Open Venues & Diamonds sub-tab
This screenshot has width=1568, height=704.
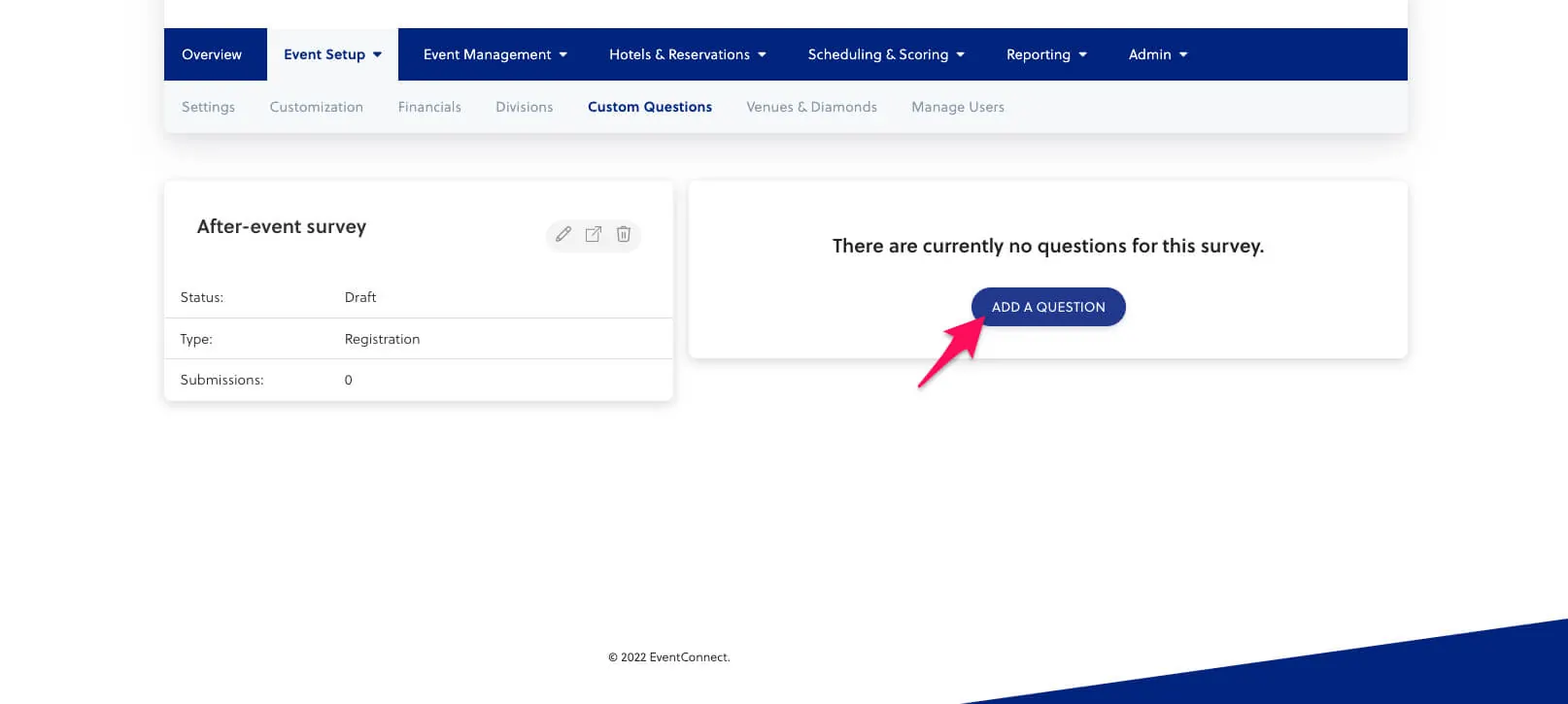pyautogui.click(x=811, y=107)
